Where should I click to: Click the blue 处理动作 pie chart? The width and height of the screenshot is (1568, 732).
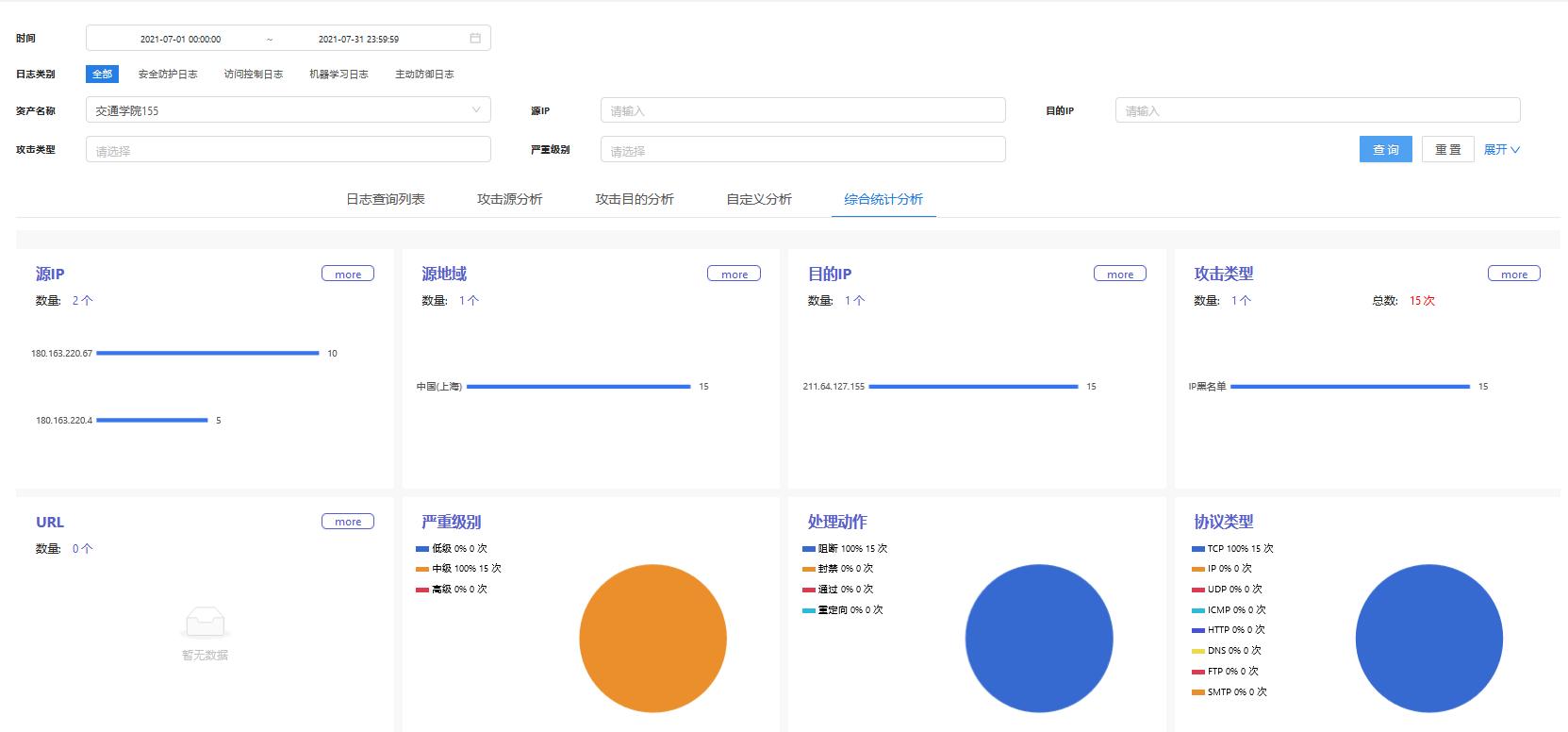(x=1039, y=639)
